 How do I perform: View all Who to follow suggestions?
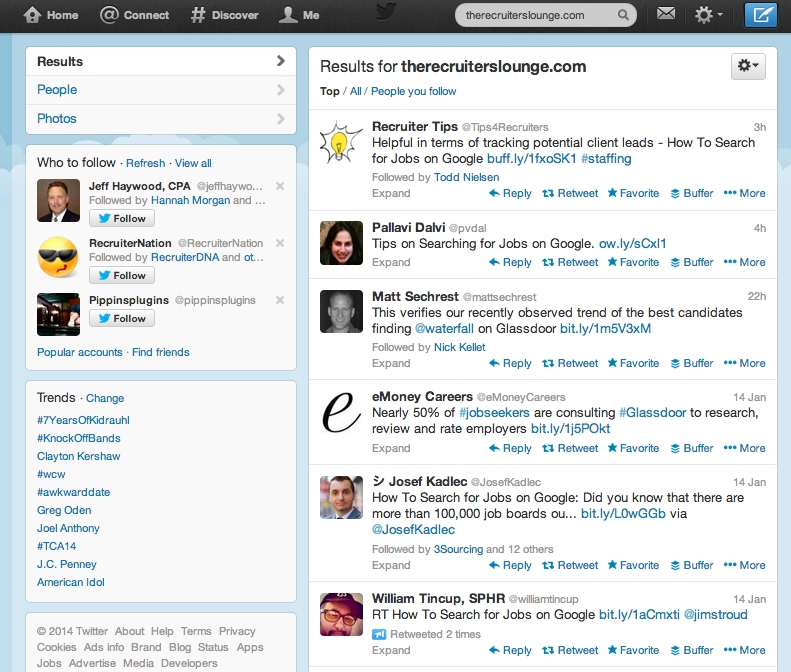click(193, 163)
